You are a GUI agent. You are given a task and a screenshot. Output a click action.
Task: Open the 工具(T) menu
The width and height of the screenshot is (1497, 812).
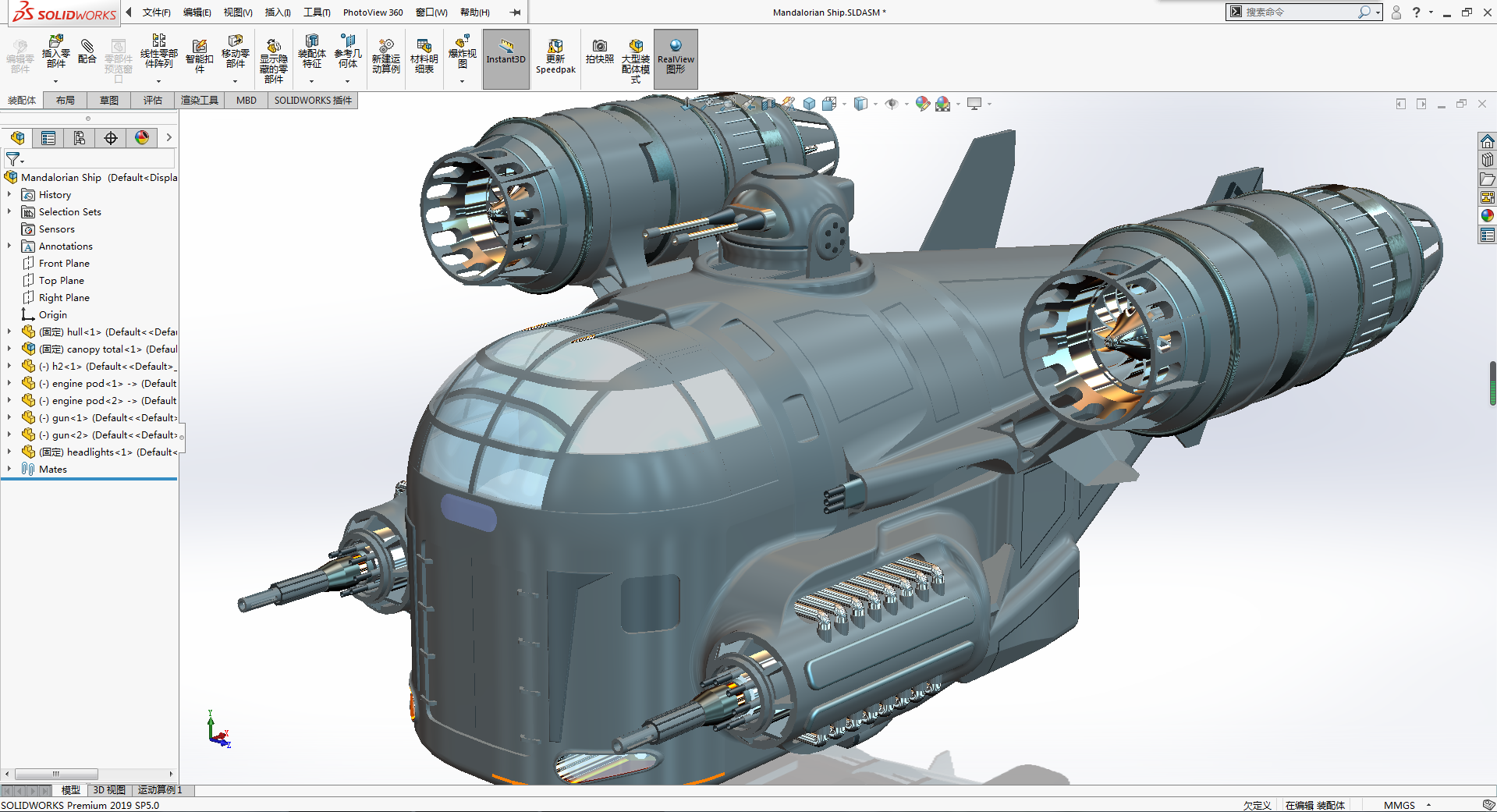[317, 12]
